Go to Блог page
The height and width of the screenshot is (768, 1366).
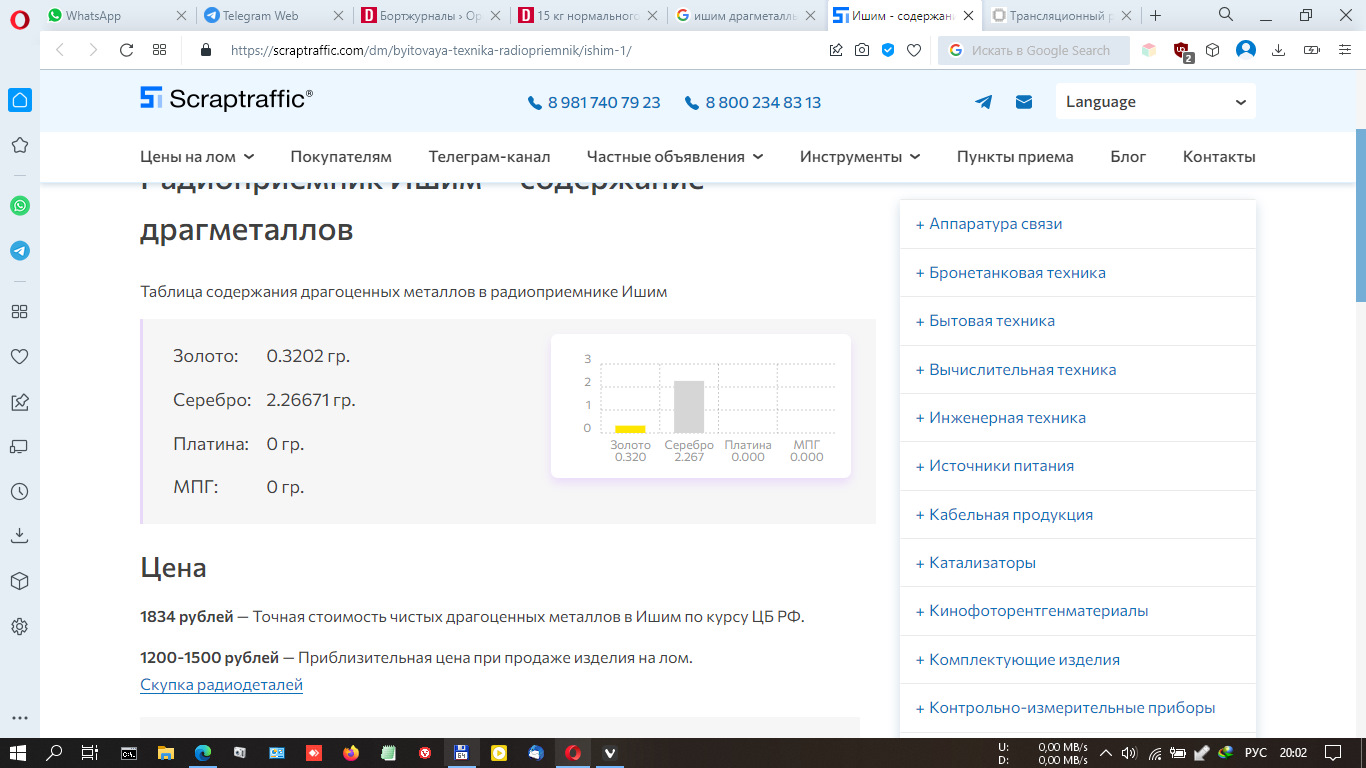click(1128, 157)
